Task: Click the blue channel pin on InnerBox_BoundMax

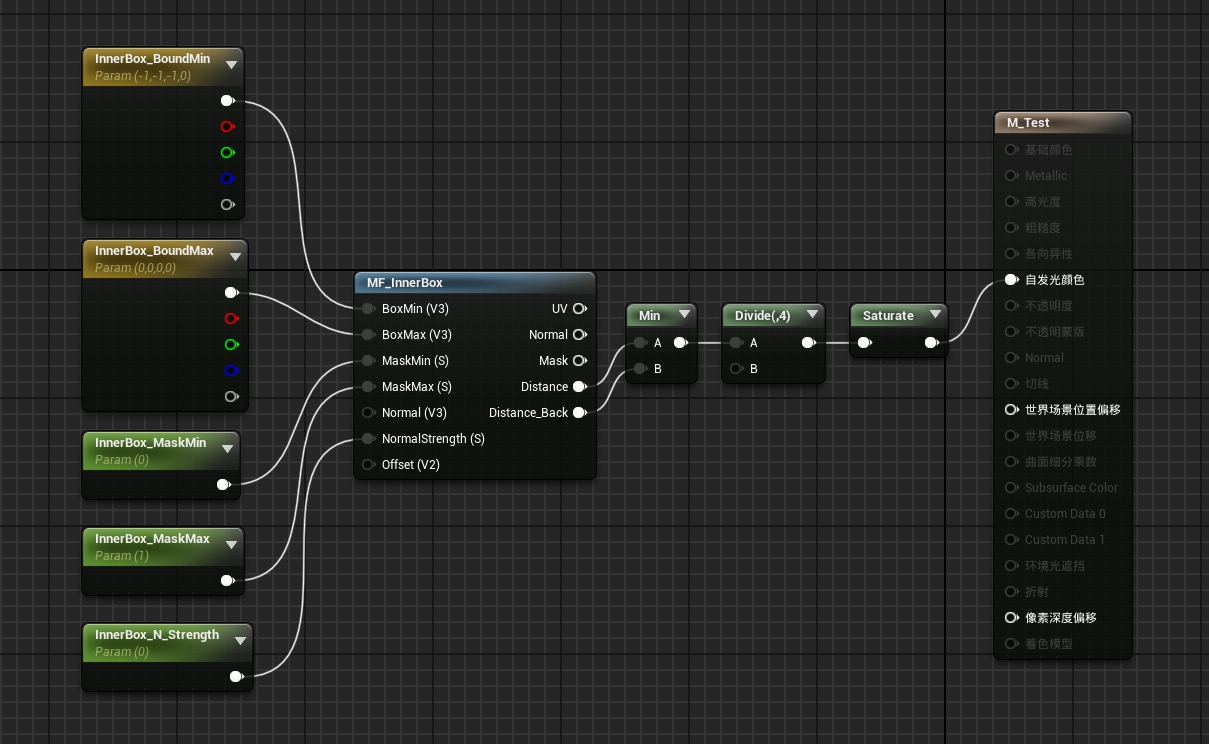Action: 231,371
